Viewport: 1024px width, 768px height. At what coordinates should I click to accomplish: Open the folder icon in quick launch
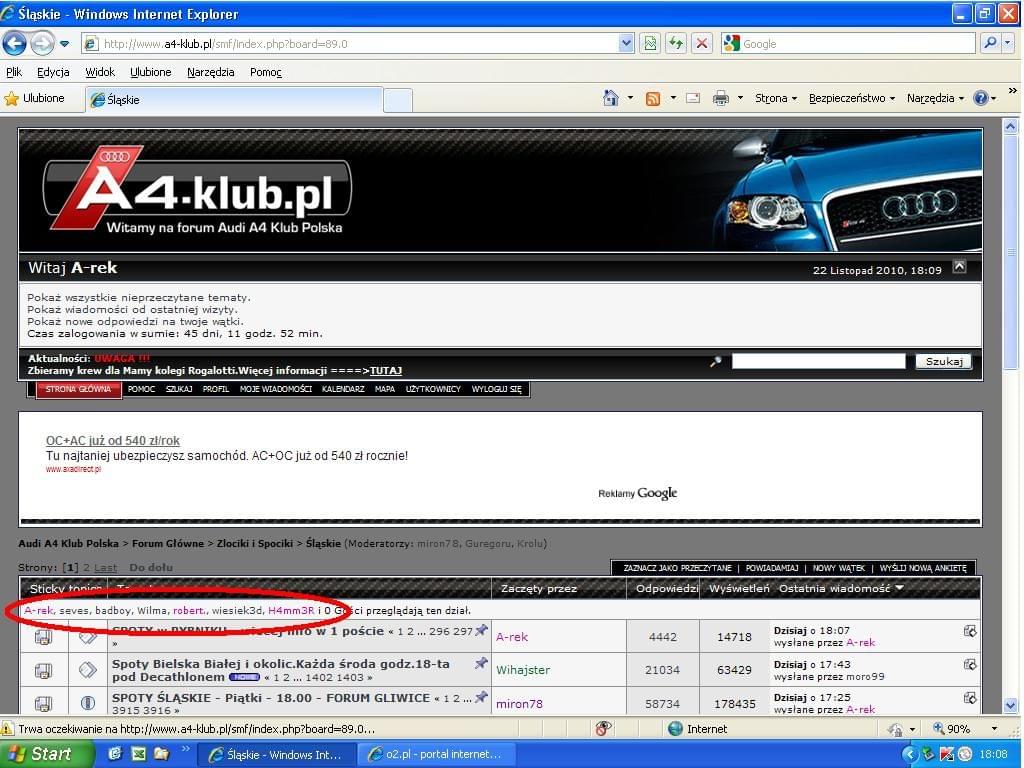[x=161, y=754]
